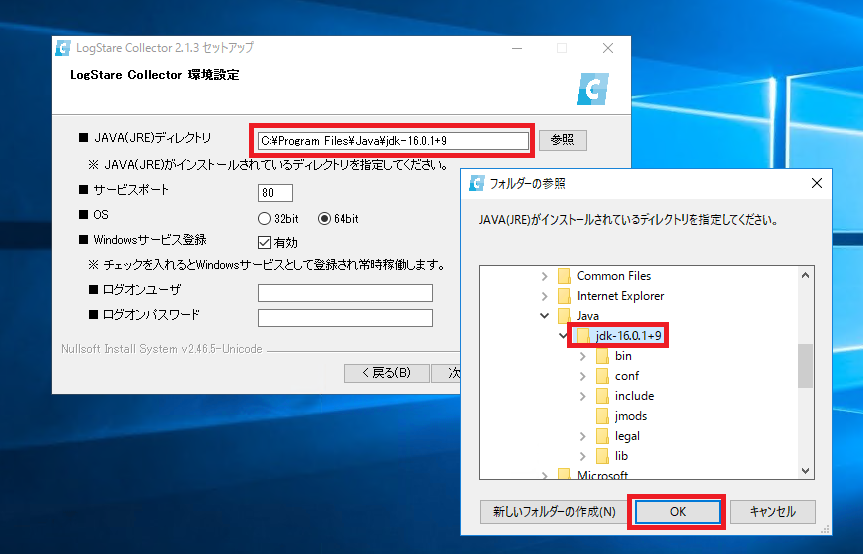
Task: Click キャンセル in folder browse dialog
Action: (x=773, y=512)
